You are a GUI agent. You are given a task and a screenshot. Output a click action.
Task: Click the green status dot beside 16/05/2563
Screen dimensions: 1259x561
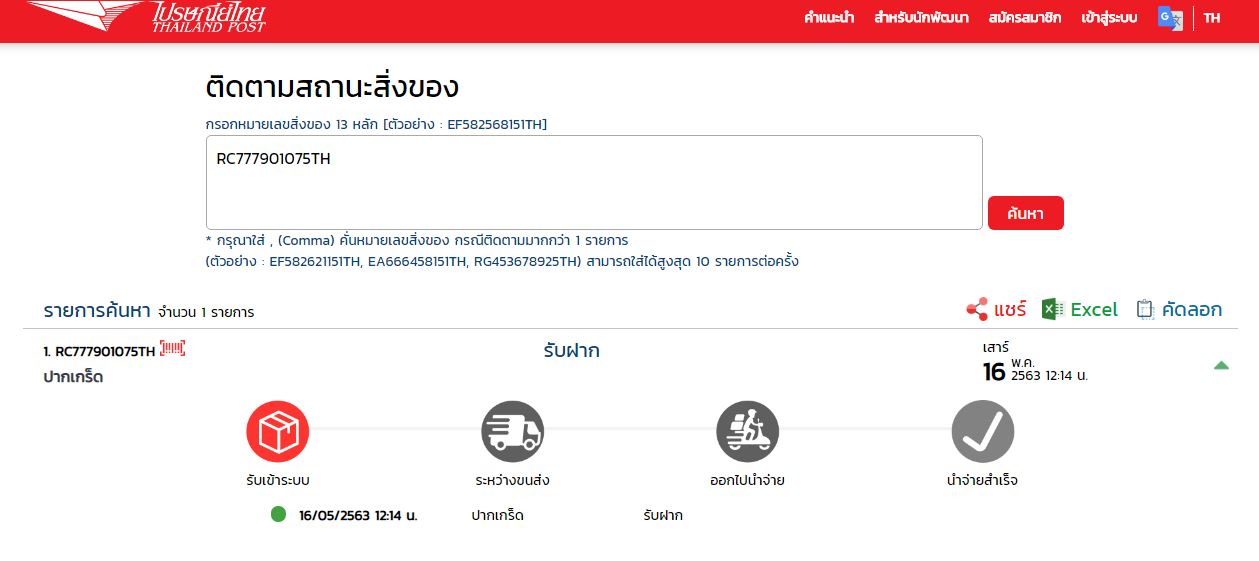point(278,514)
